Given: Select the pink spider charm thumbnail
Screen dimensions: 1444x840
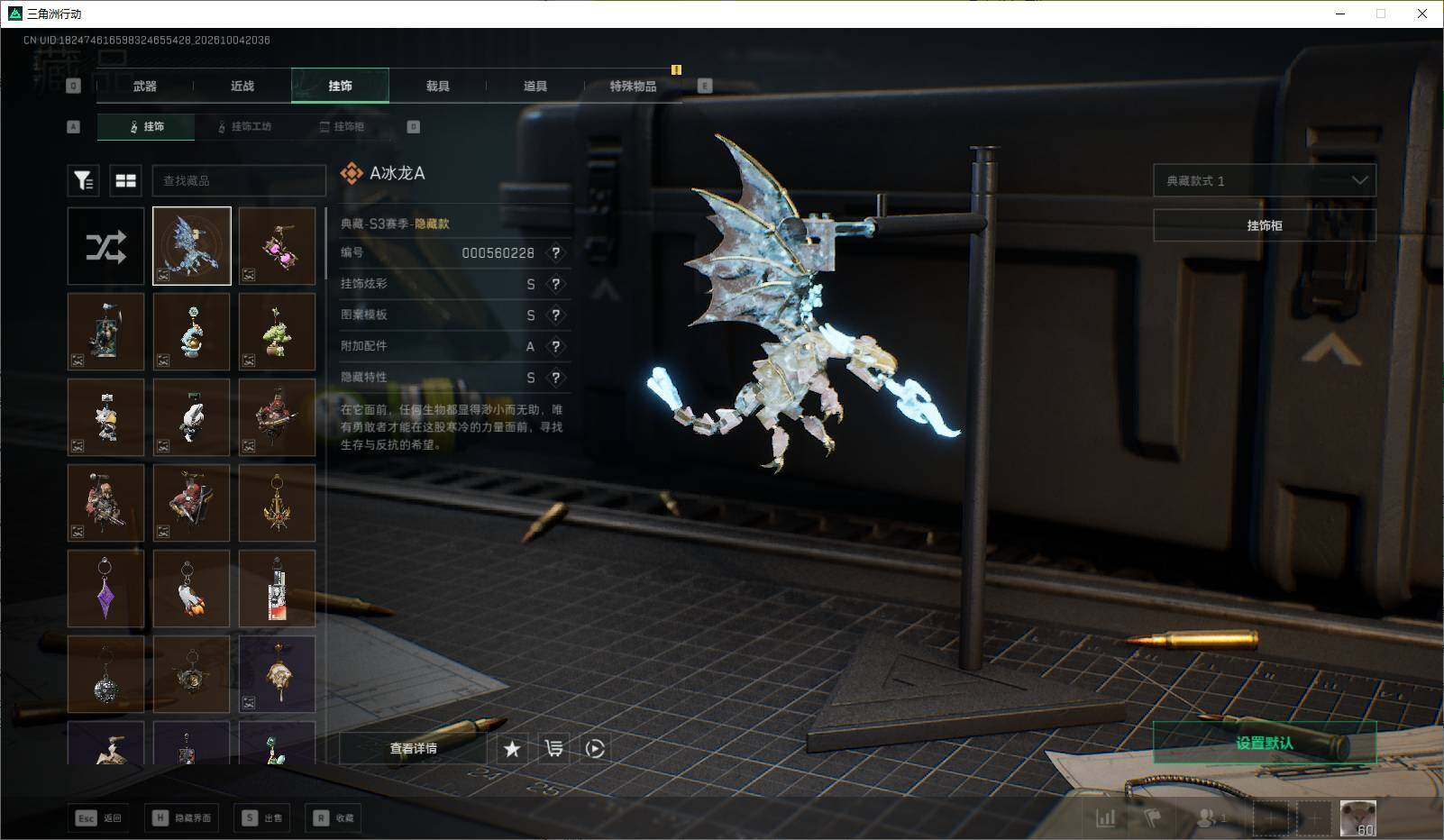Looking at the screenshot, I should pyautogui.click(x=278, y=246).
